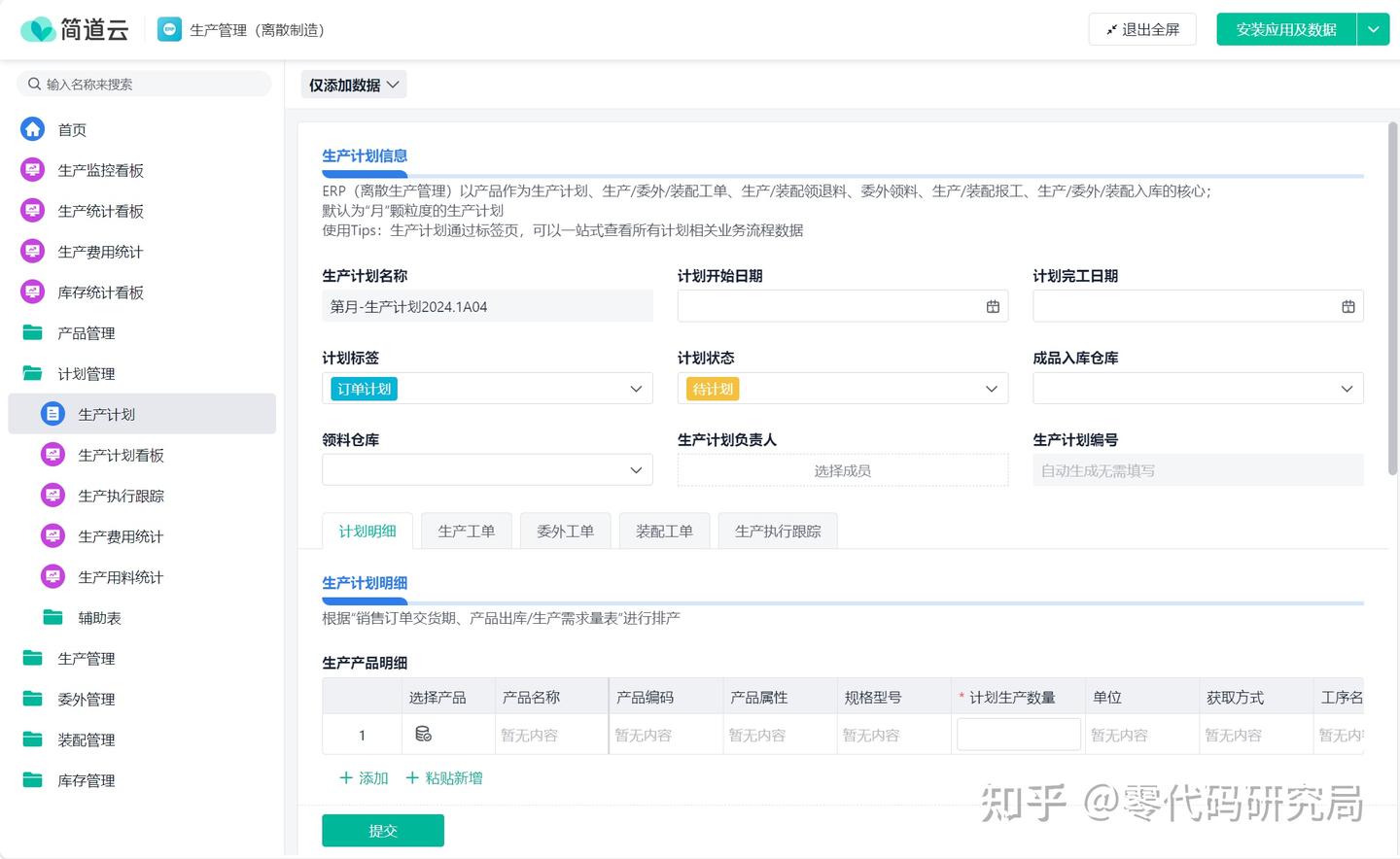Open the 仅添加数据 mode dropdown
1400x859 pixels.
point(354,86)
